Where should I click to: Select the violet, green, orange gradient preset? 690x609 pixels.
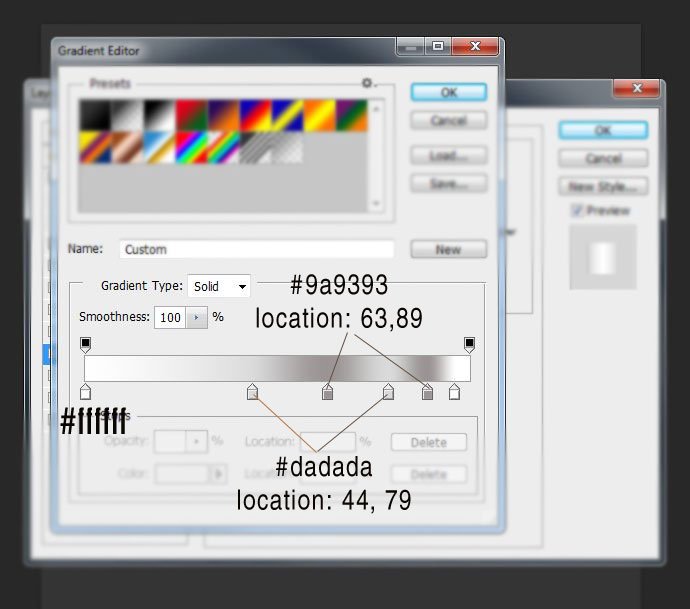coord(352,116)
